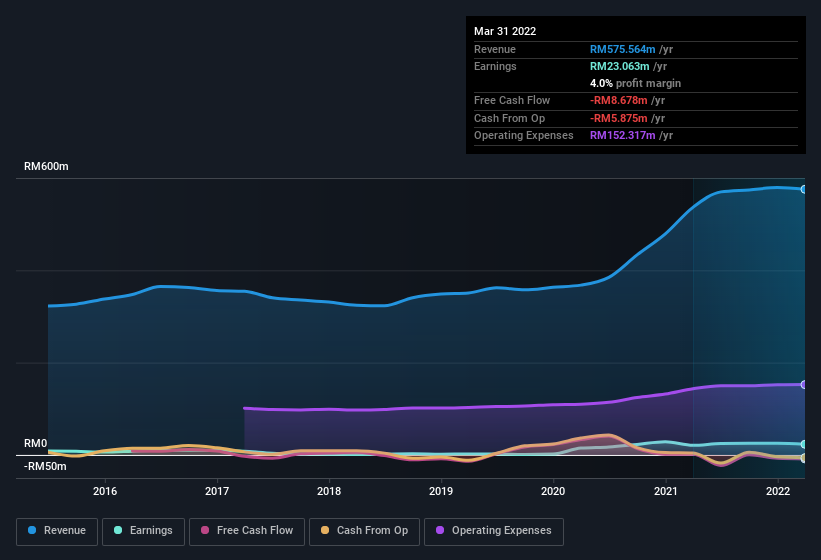Toggle the Revenue legend button
Viewport: 821px width, 560px height.
coord(57,531)
